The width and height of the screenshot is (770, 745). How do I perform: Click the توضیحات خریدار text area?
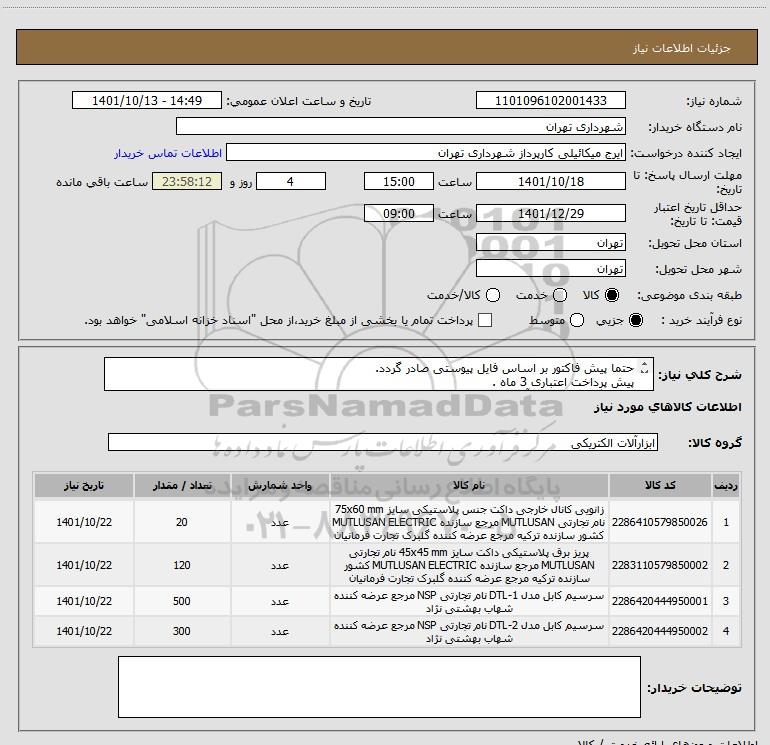379,687
